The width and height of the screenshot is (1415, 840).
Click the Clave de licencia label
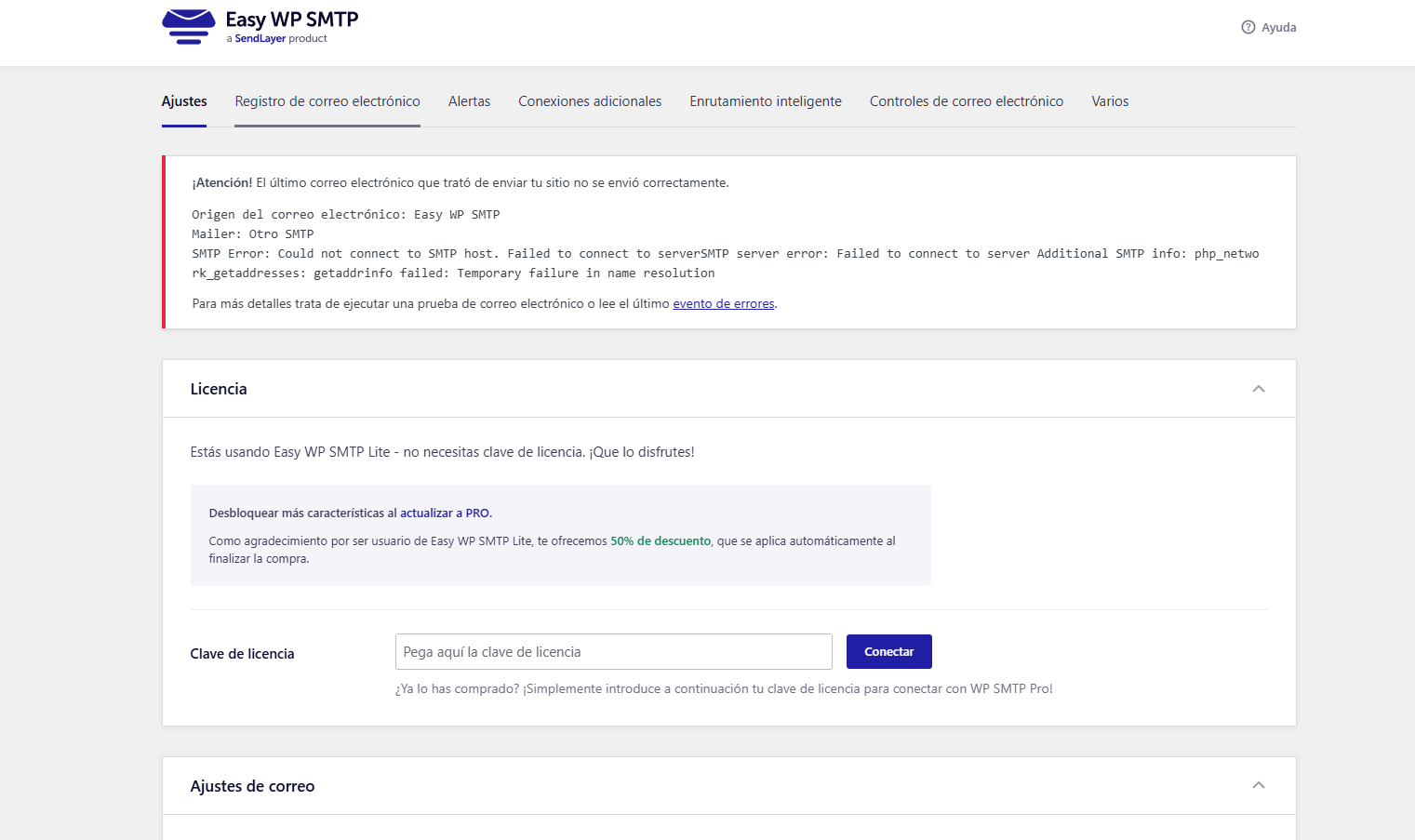(x=242, y=654)
